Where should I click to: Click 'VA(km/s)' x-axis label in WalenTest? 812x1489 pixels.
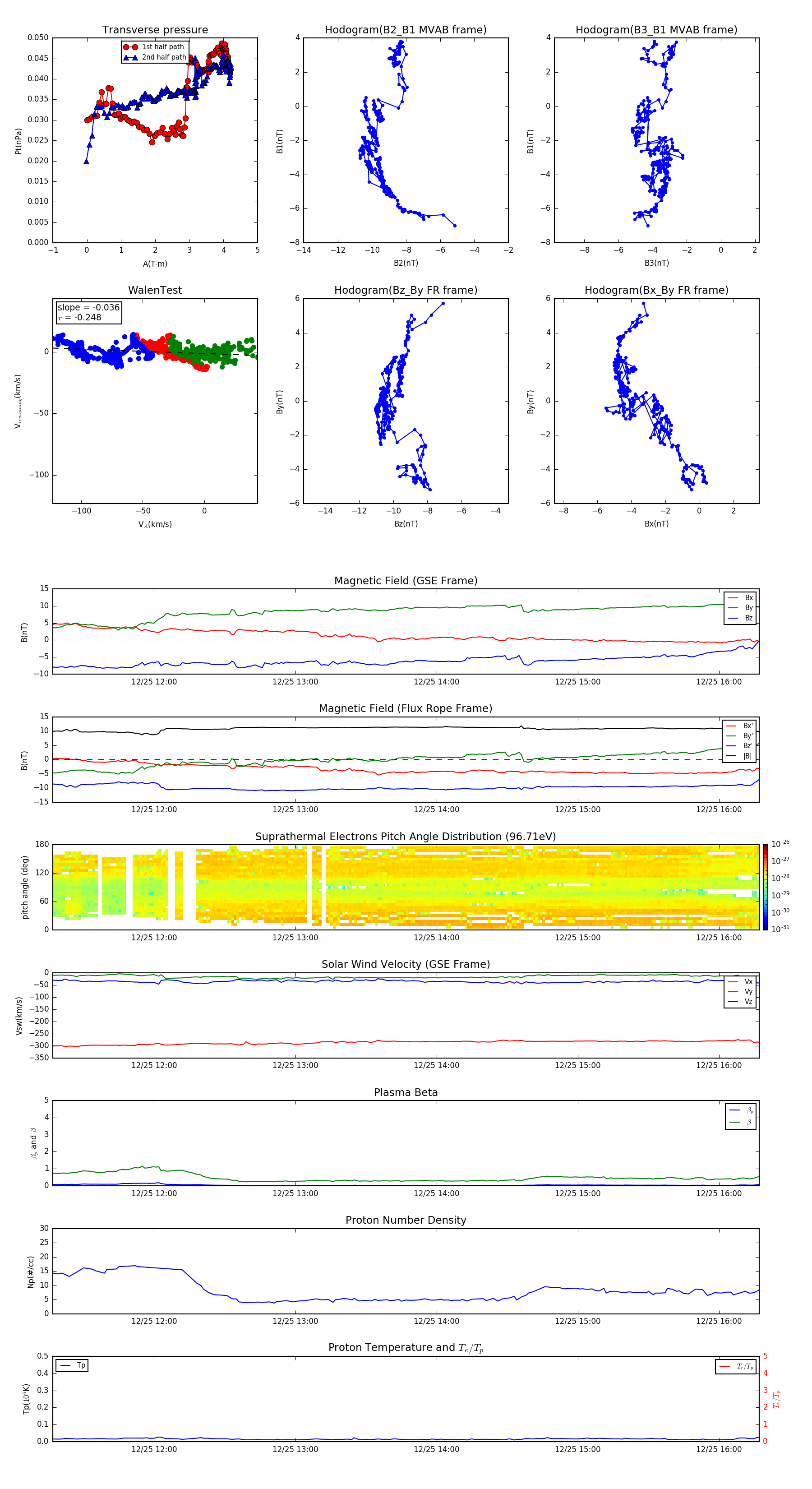click(x=155, y=524)
